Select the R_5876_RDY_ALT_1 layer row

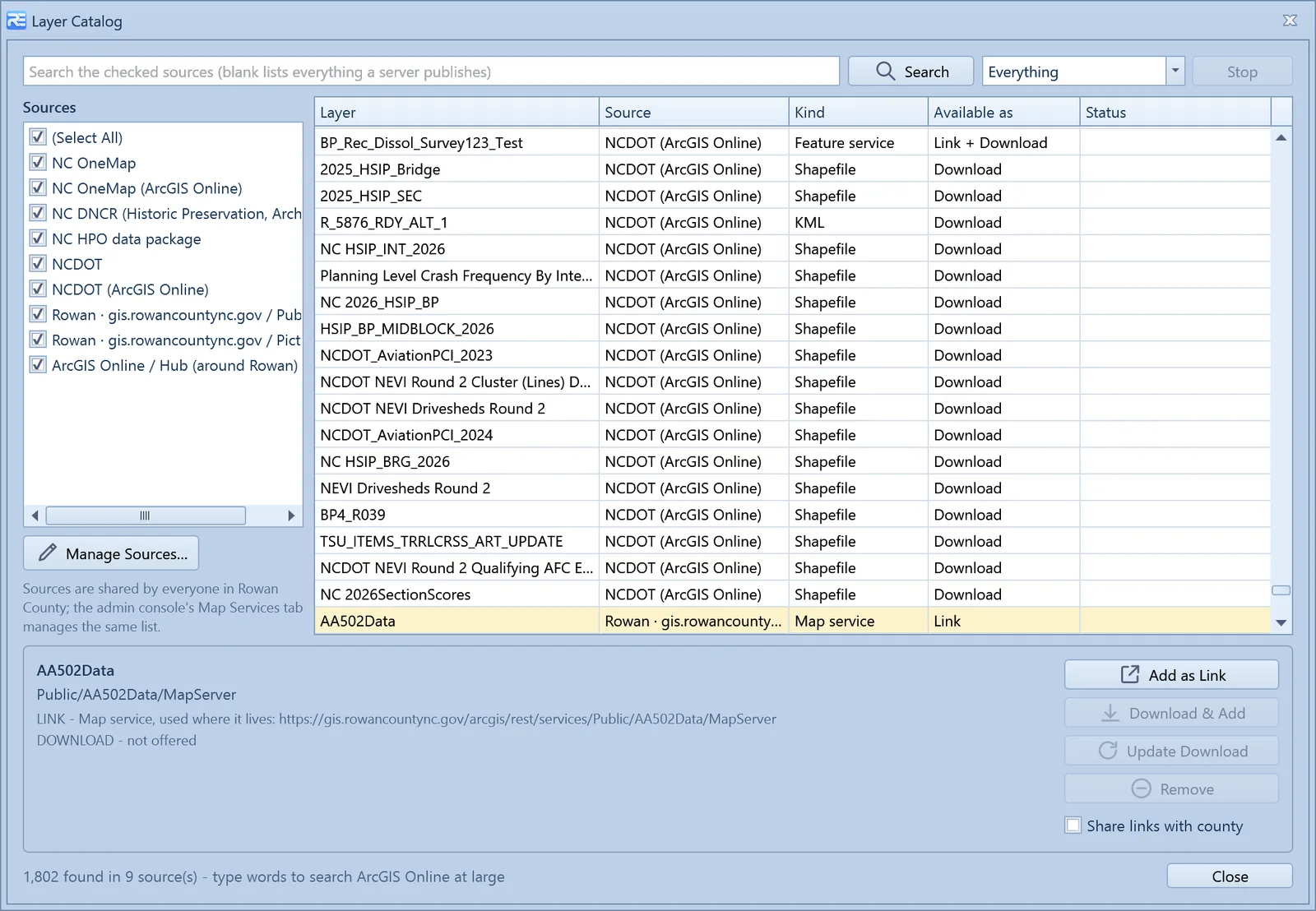coord(793,222)
